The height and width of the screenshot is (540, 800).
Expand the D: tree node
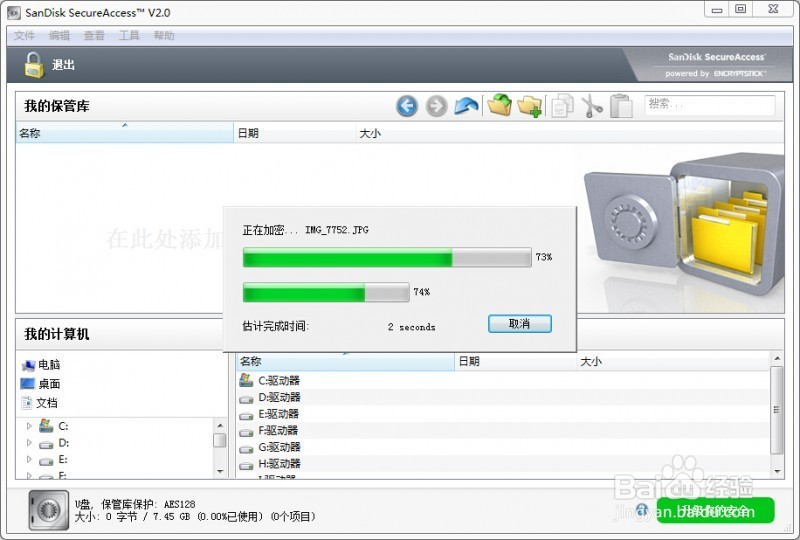point(29,443)
